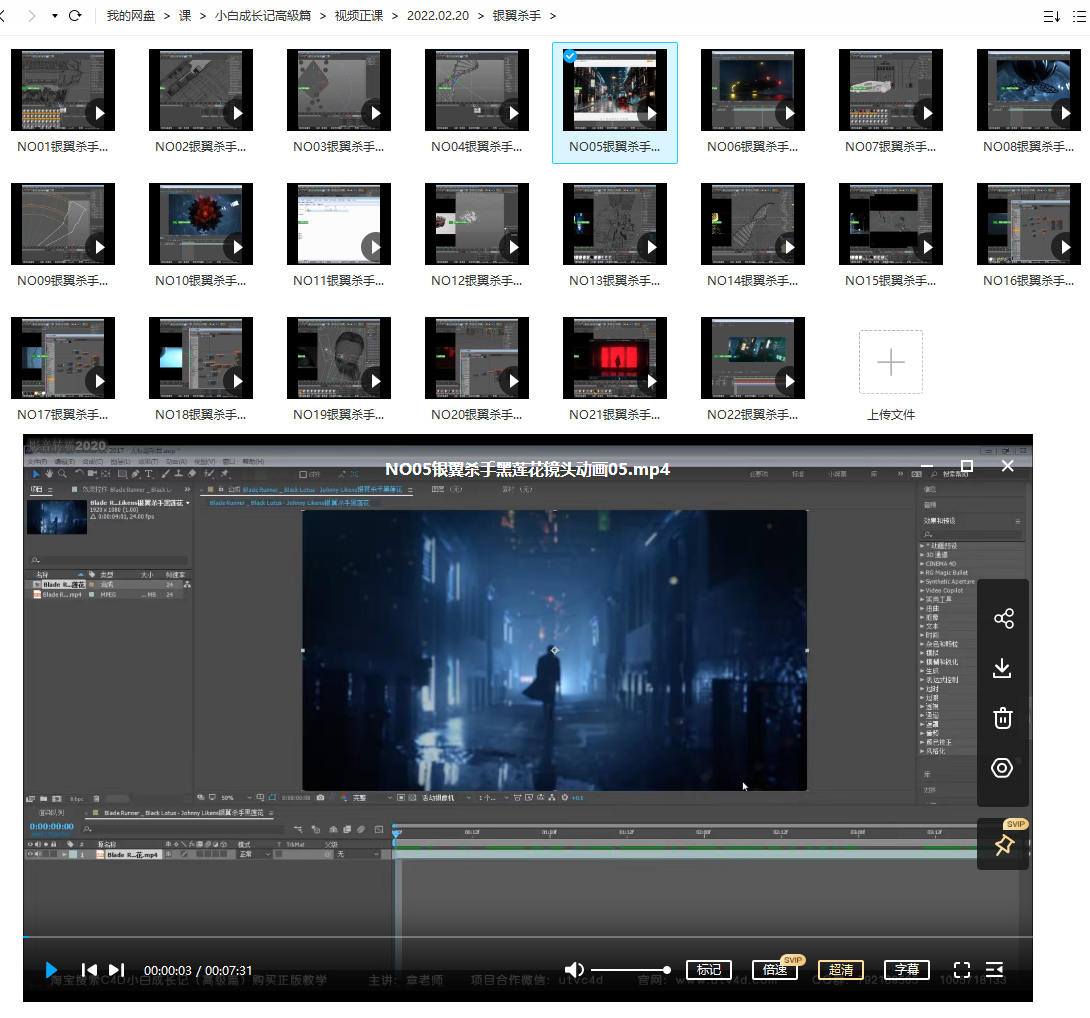This screenshot has height=1018, width=1090.
Task: Open the 倍速 playback speed menu
Action: point(774,970)
